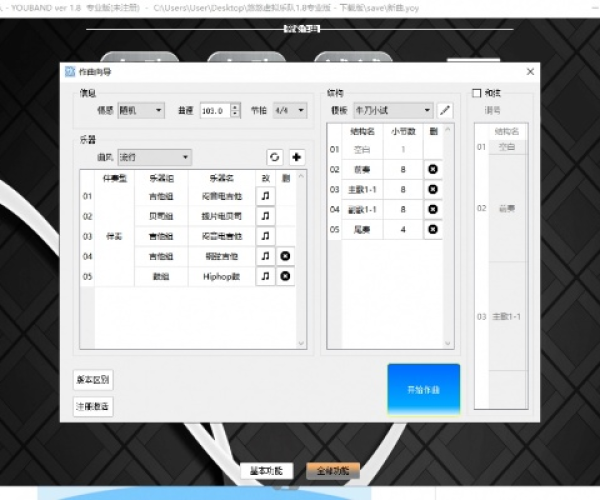
Task: Click the 主歌1-1 row in the chord panel
Action: 506,316
